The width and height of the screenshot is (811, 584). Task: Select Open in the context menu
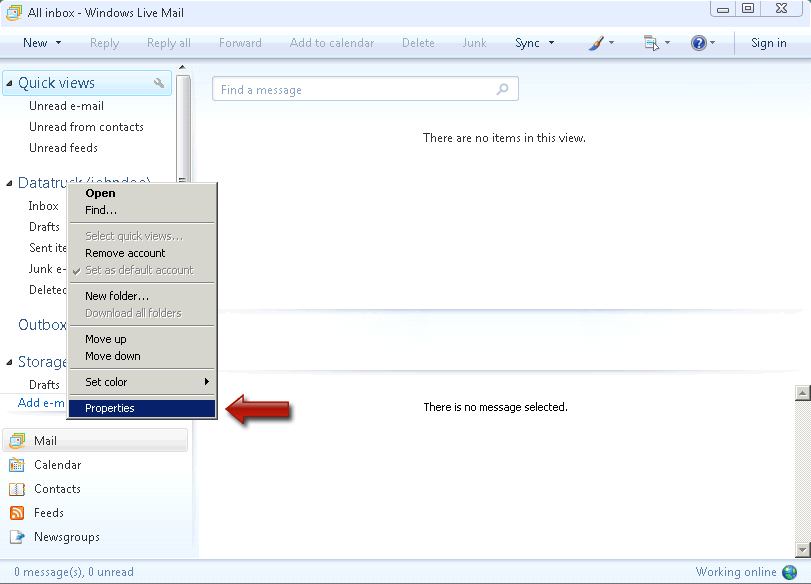click(x=142, y=193)
